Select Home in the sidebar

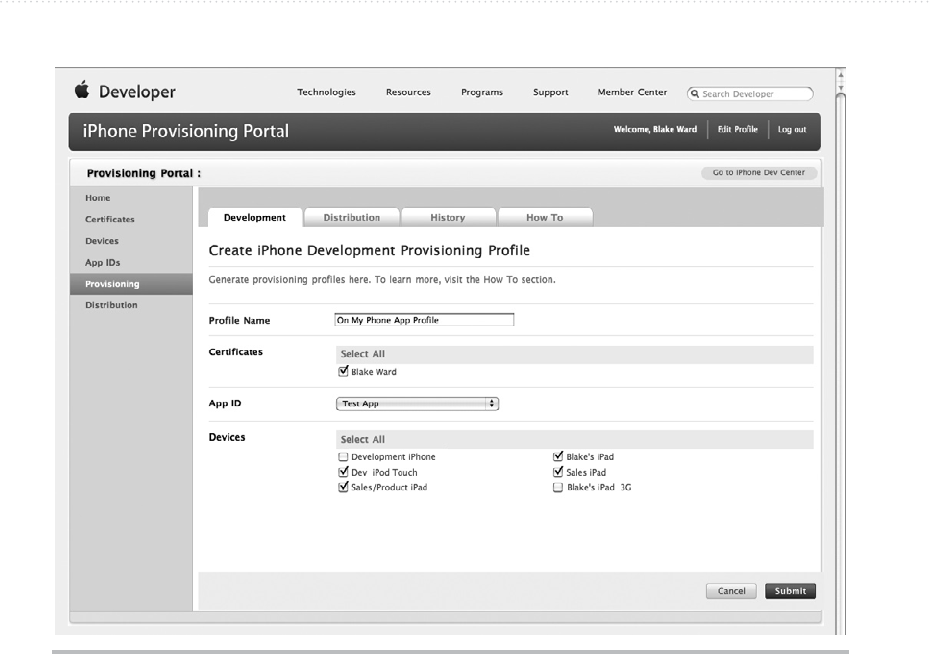click(98, 198)
